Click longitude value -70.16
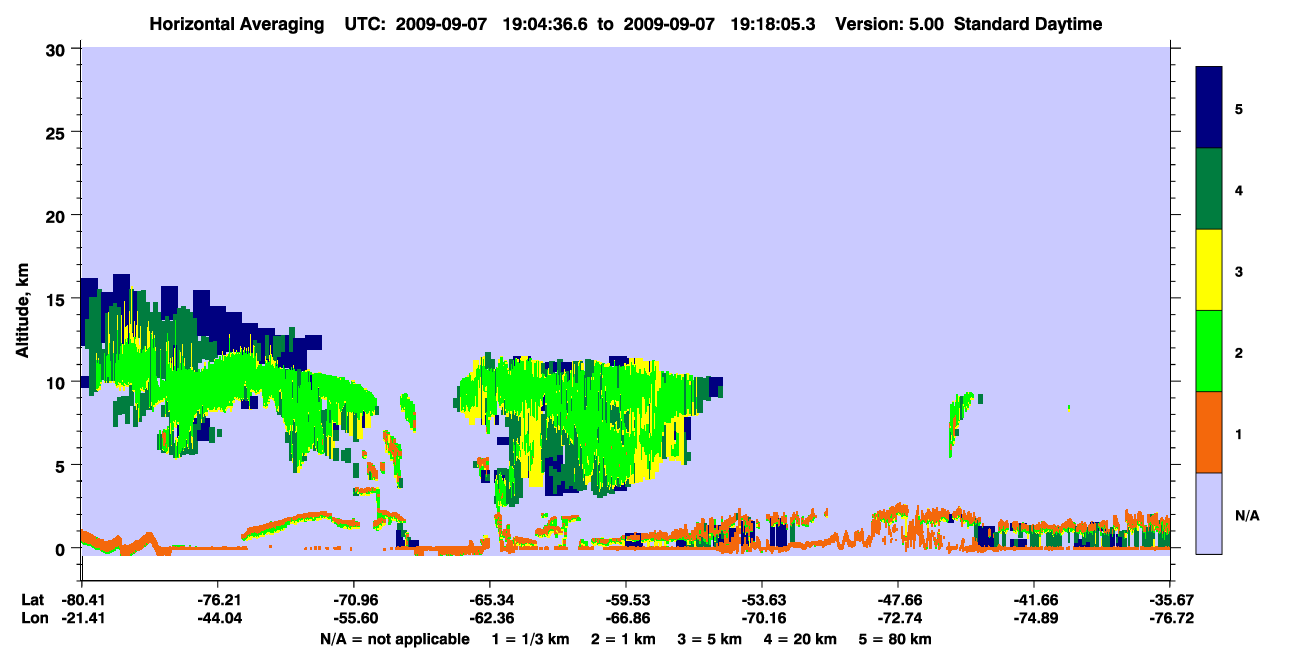The width and height of the screenshot is (1300, 667). click(x=762, y=618)
